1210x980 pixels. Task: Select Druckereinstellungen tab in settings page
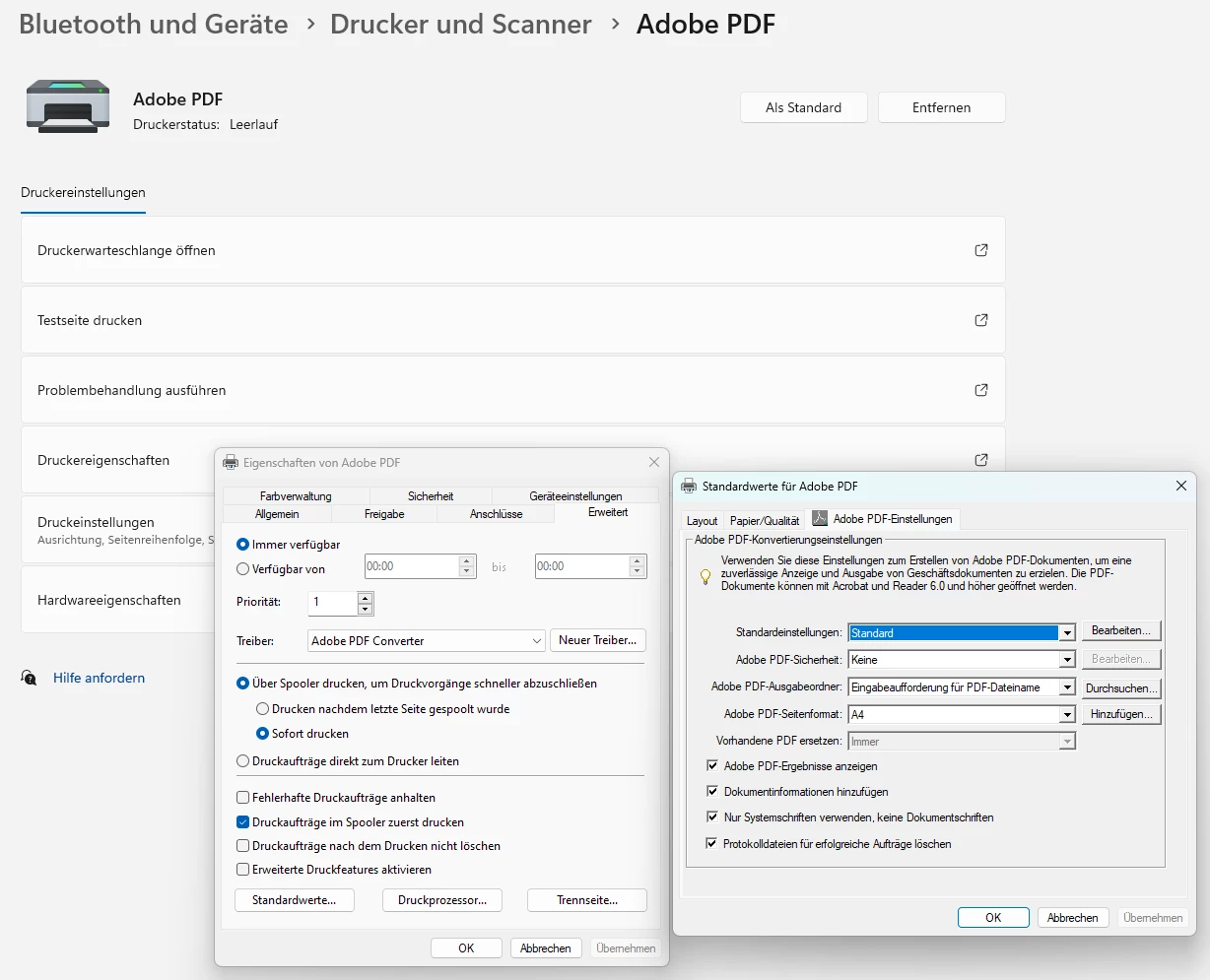(x=83, y=193)
